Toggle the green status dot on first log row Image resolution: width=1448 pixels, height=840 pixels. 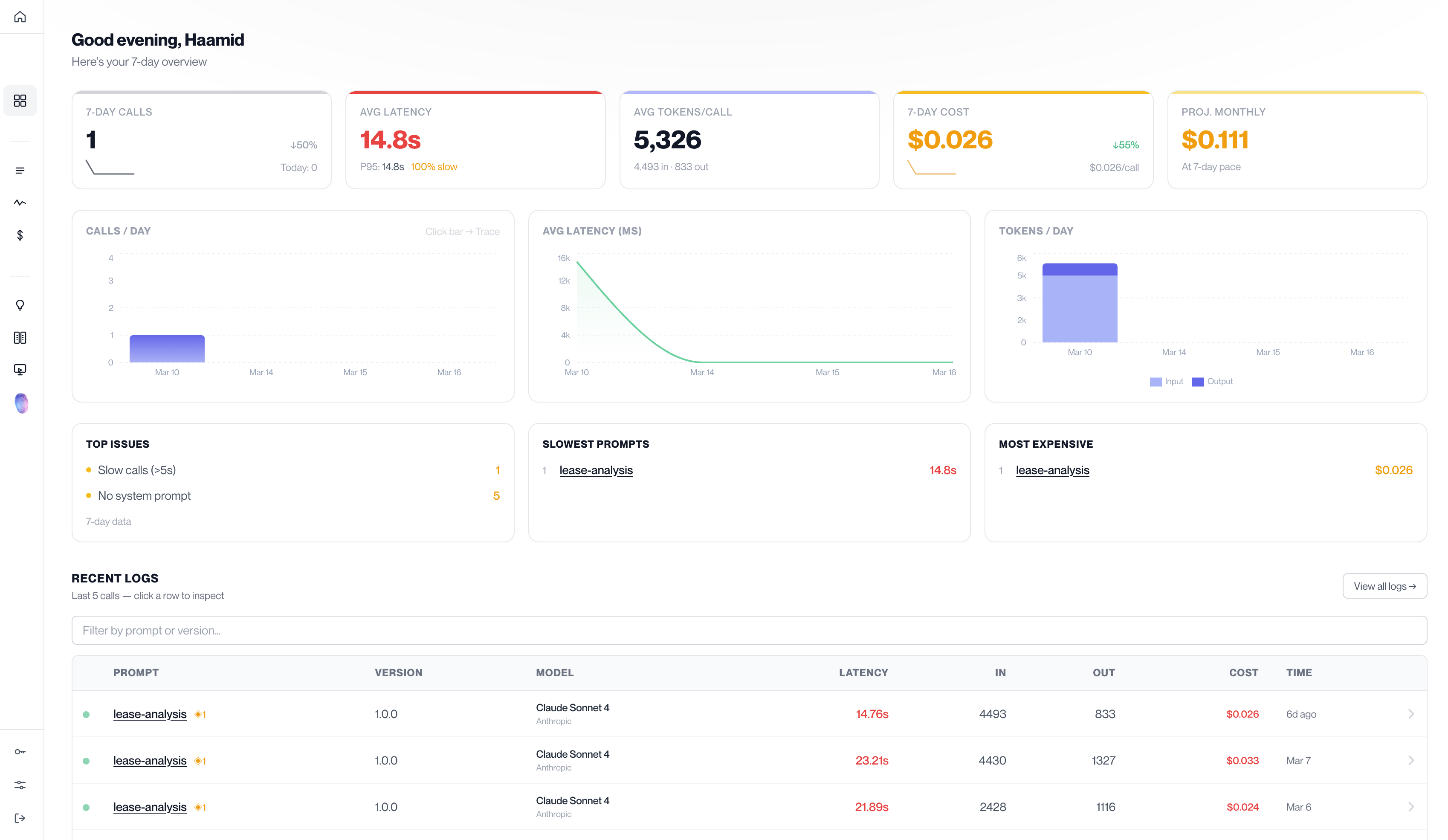pyautogui.click(x=87, y=714)
